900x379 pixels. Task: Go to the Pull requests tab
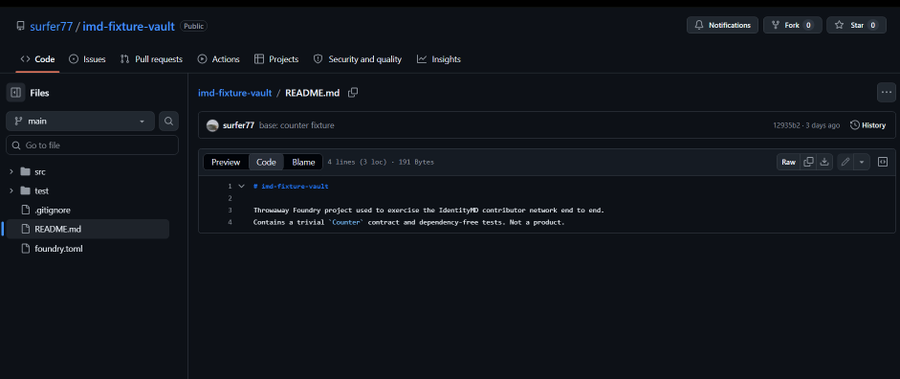point(152,59)
